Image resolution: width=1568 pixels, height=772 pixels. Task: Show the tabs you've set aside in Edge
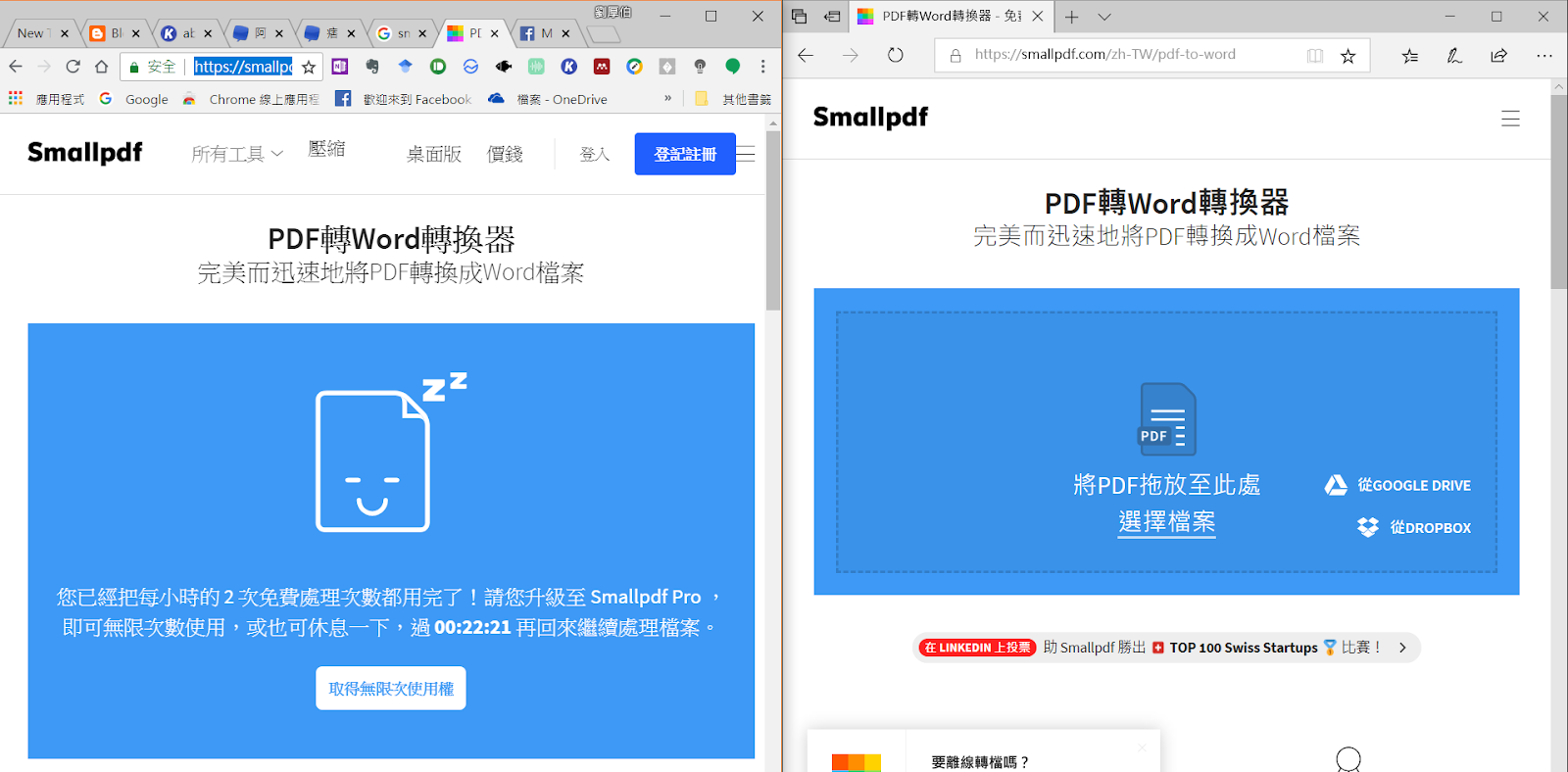point(799,17)
